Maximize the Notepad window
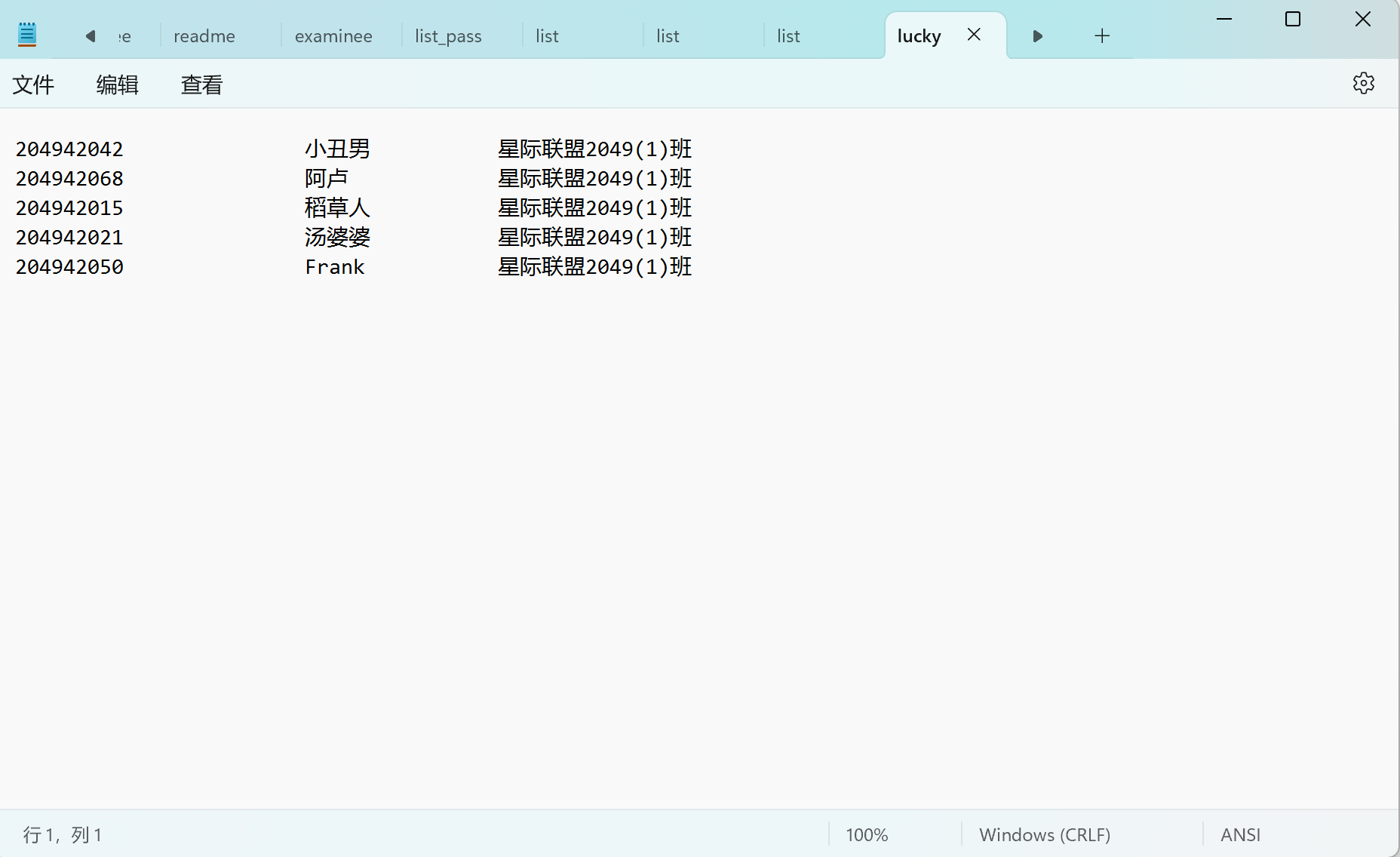Image resolution: width=1400 pixels, height=857 pixels. [x=1293, y=19]
